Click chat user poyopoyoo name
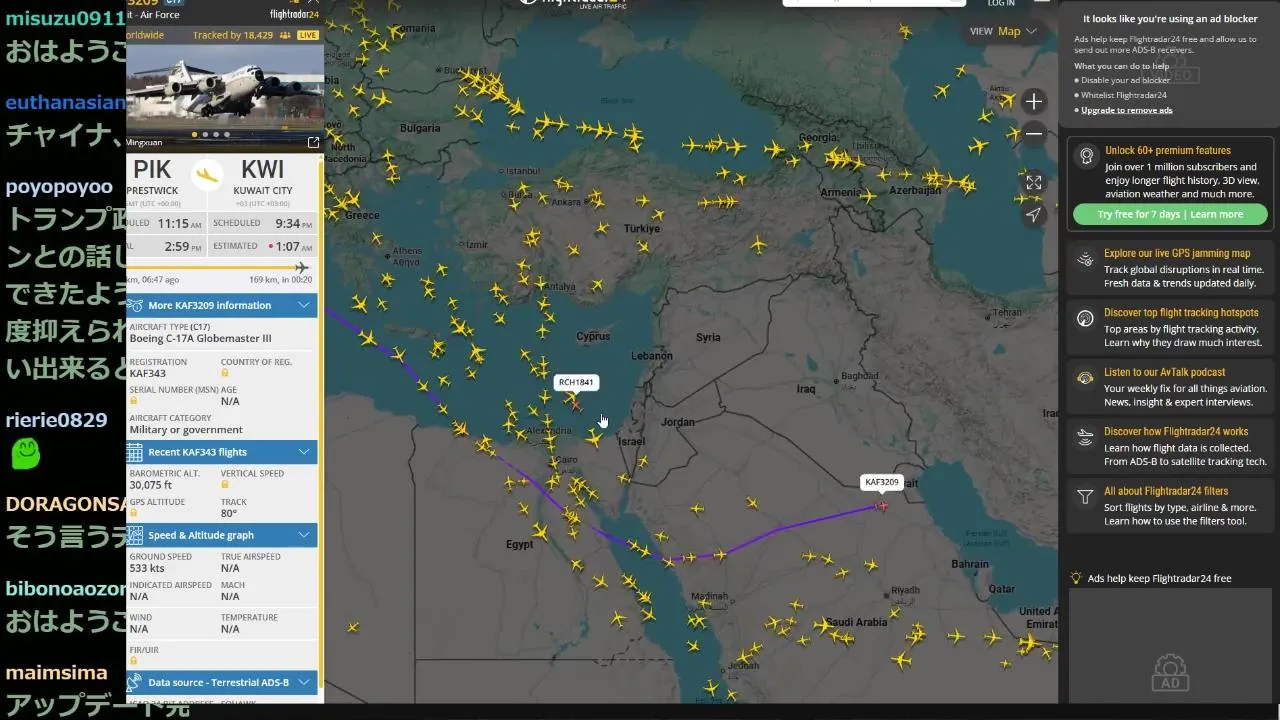 [x=59, y=187]
